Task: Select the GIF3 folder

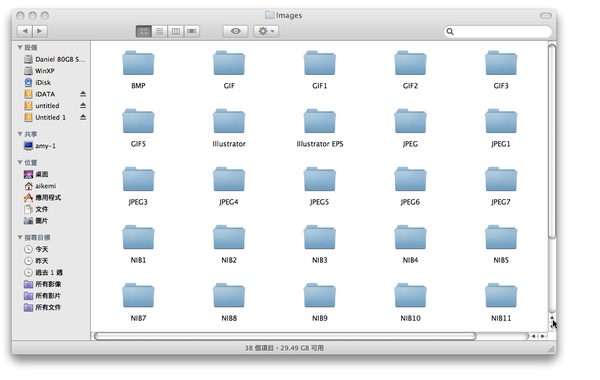Action: (x=501, y=63)
